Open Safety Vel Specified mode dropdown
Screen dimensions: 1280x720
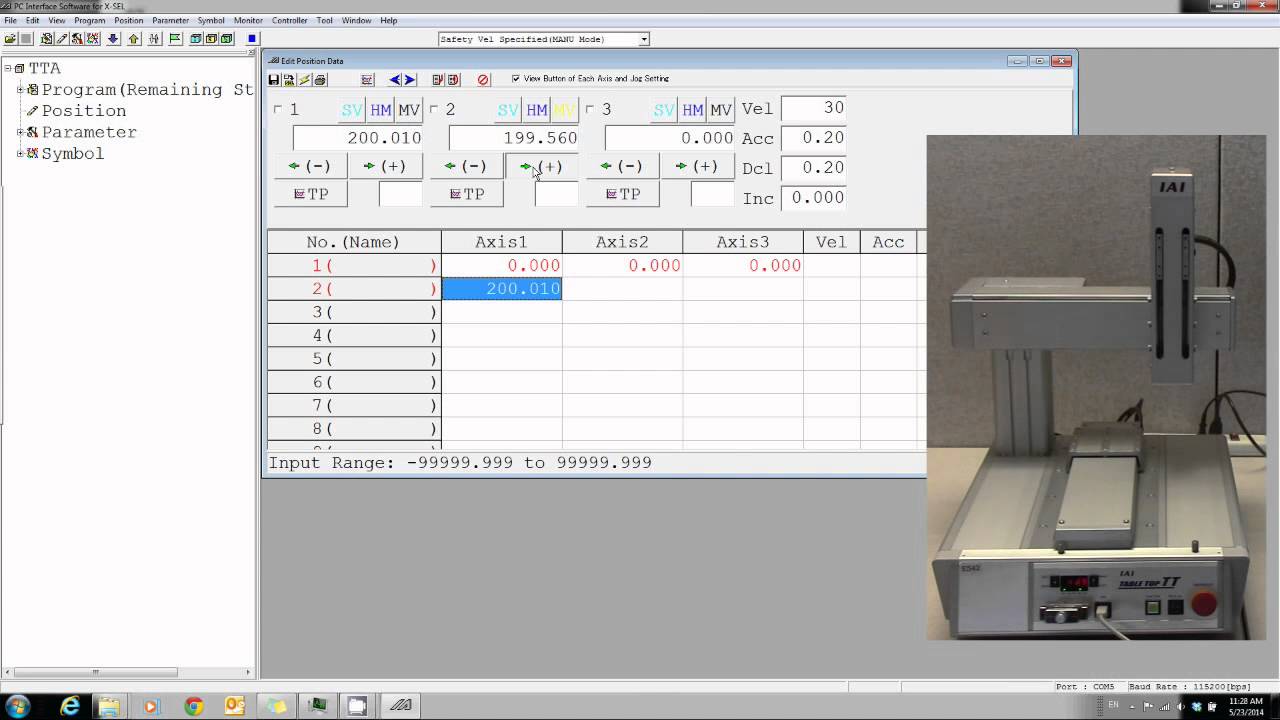pos(644,39)
